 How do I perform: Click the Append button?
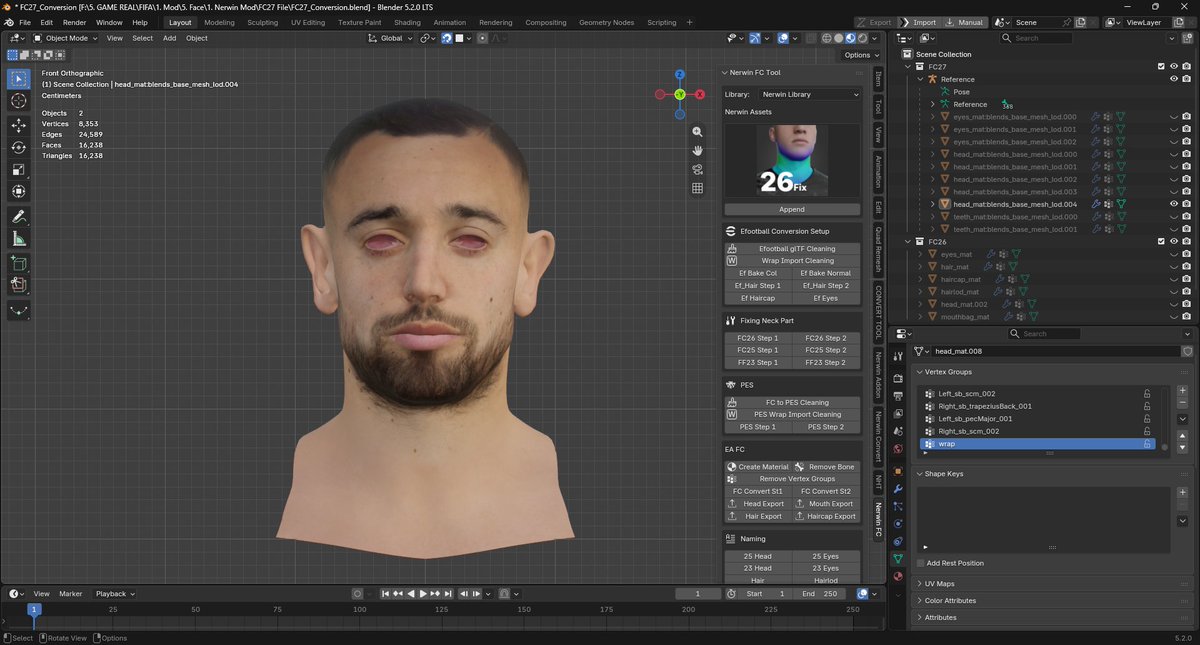point(792,209)
